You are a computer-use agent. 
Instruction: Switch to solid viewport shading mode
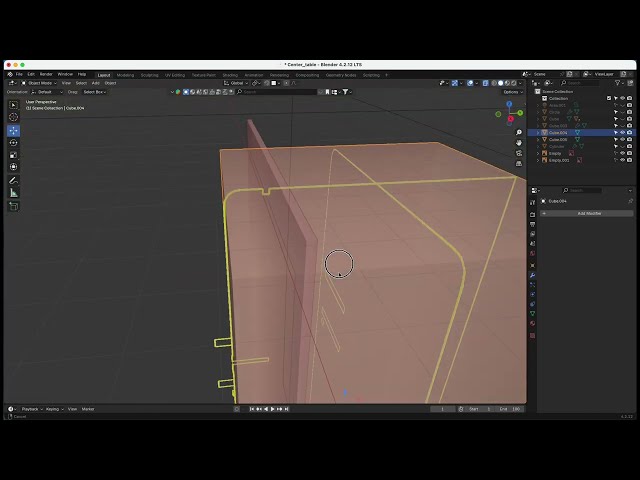coord(500,83)
